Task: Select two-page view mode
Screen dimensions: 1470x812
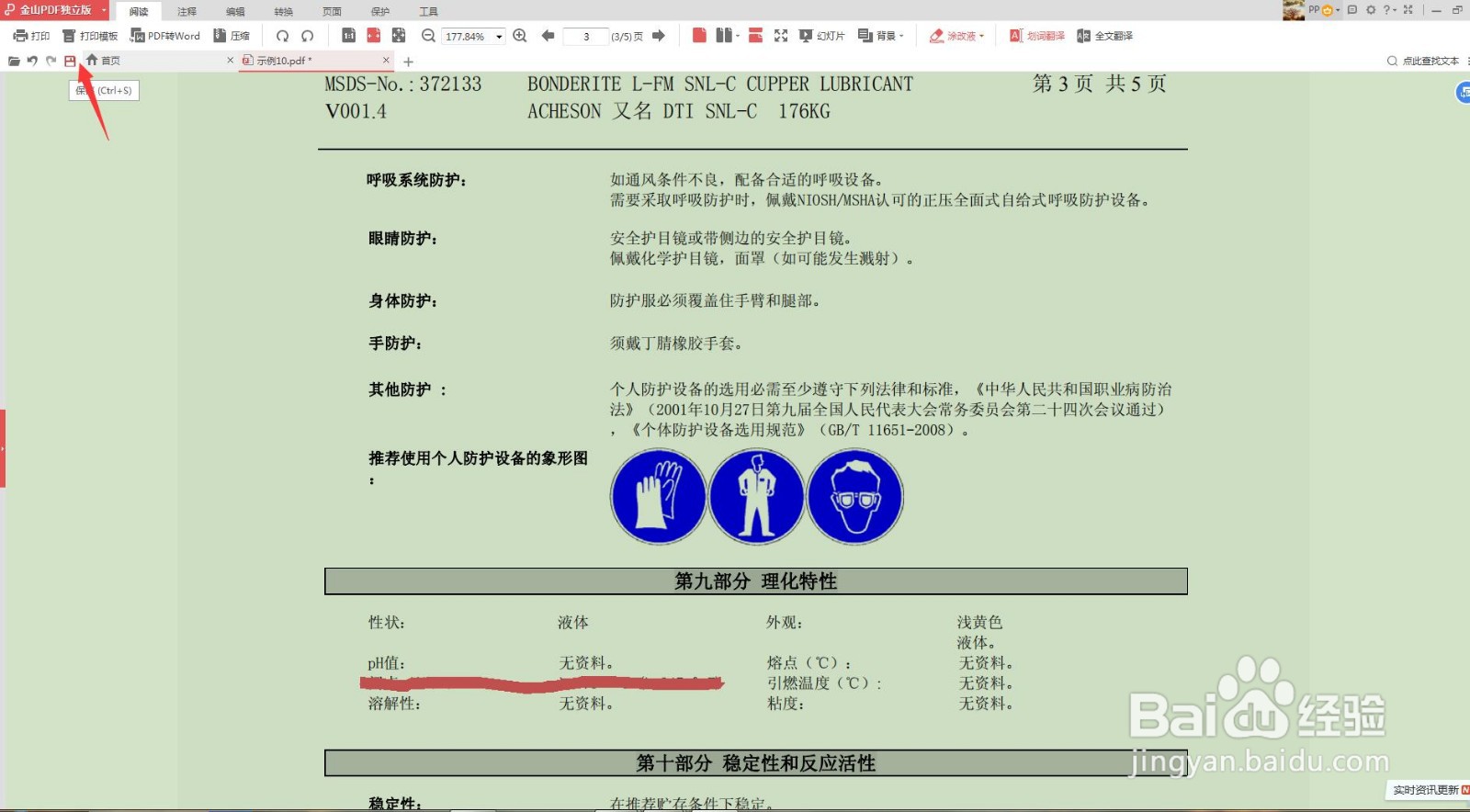Action: (724, 35)
